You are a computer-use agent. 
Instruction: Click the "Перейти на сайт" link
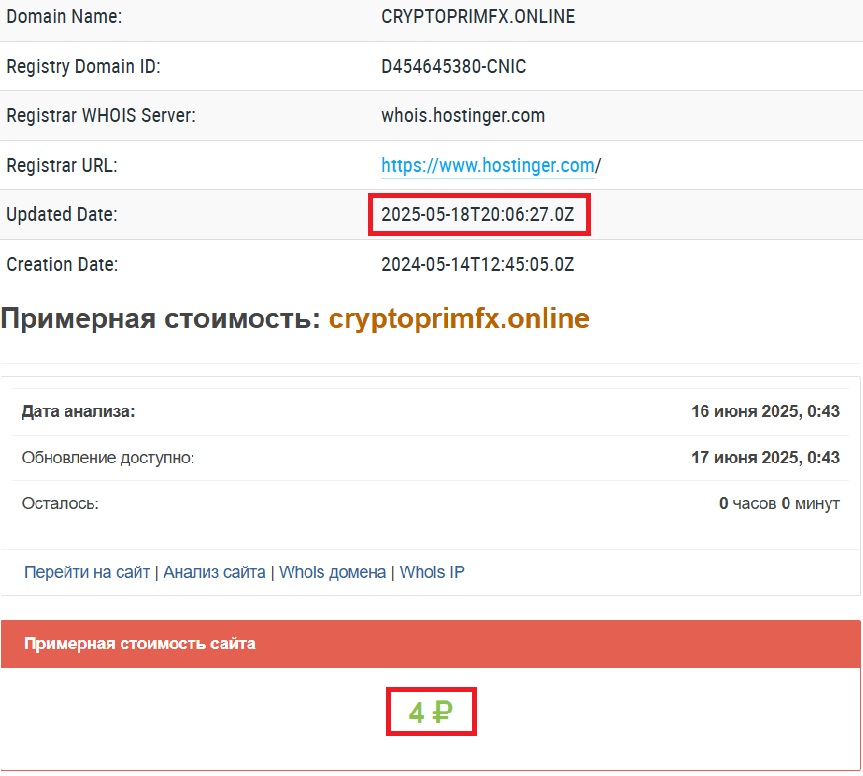pyautogui.click(x=87, y=572)
